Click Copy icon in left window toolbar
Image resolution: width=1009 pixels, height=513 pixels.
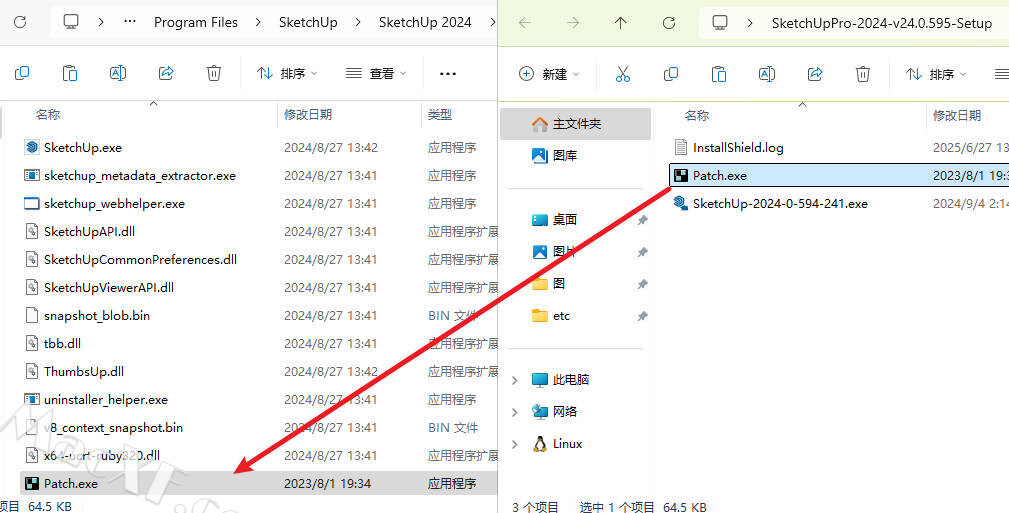tap(22, 73)
